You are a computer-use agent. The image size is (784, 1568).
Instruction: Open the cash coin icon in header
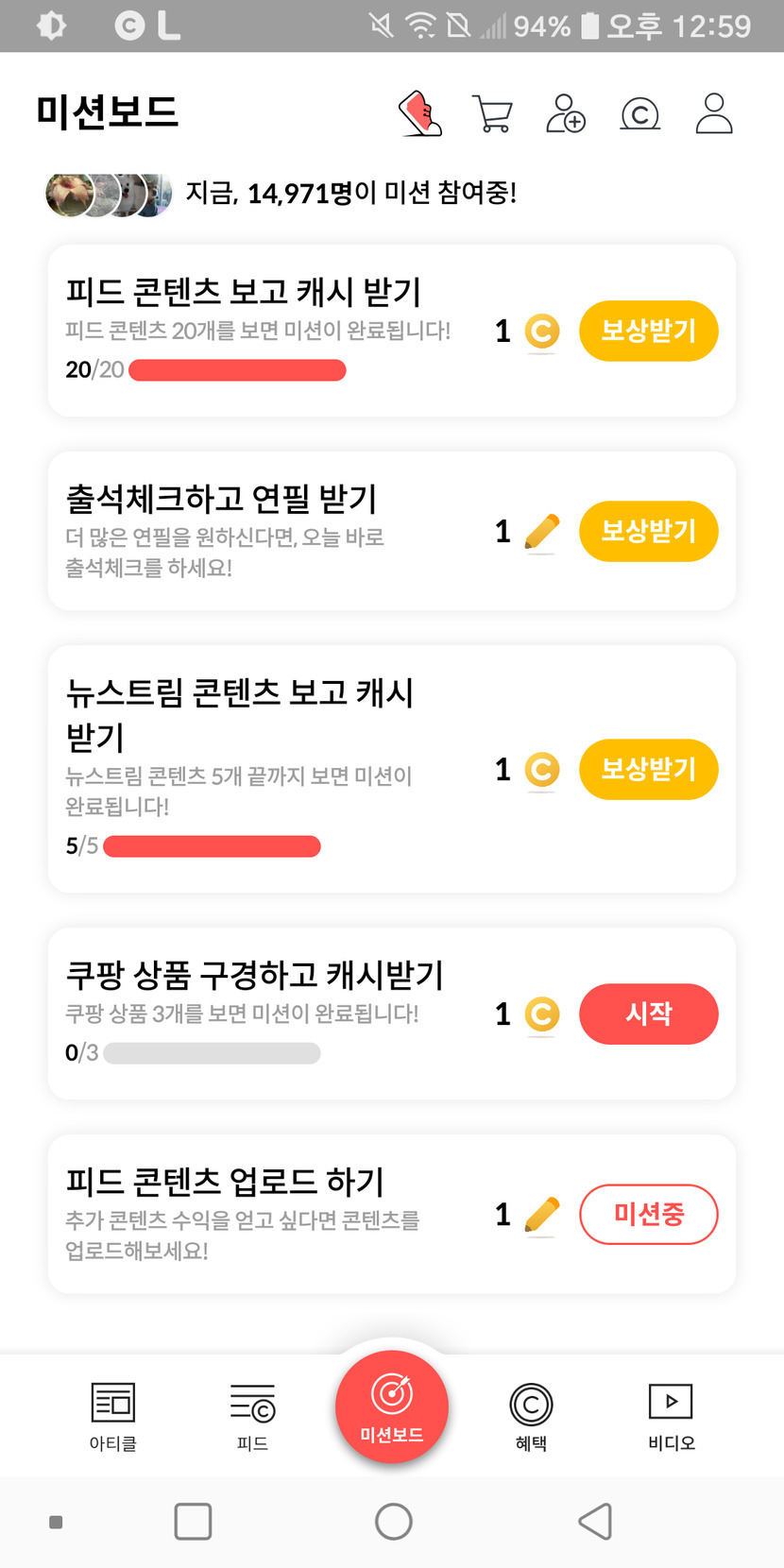coord(639,114)
